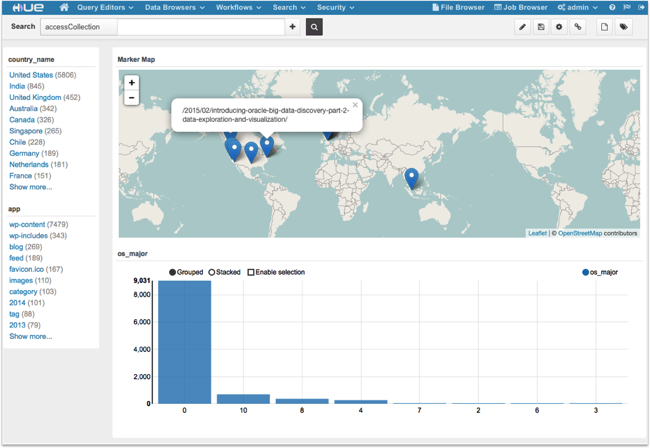The width and height of the screenshot is (650, 448).
Task: Filter by United States country
Action: [x=31, y=75]
